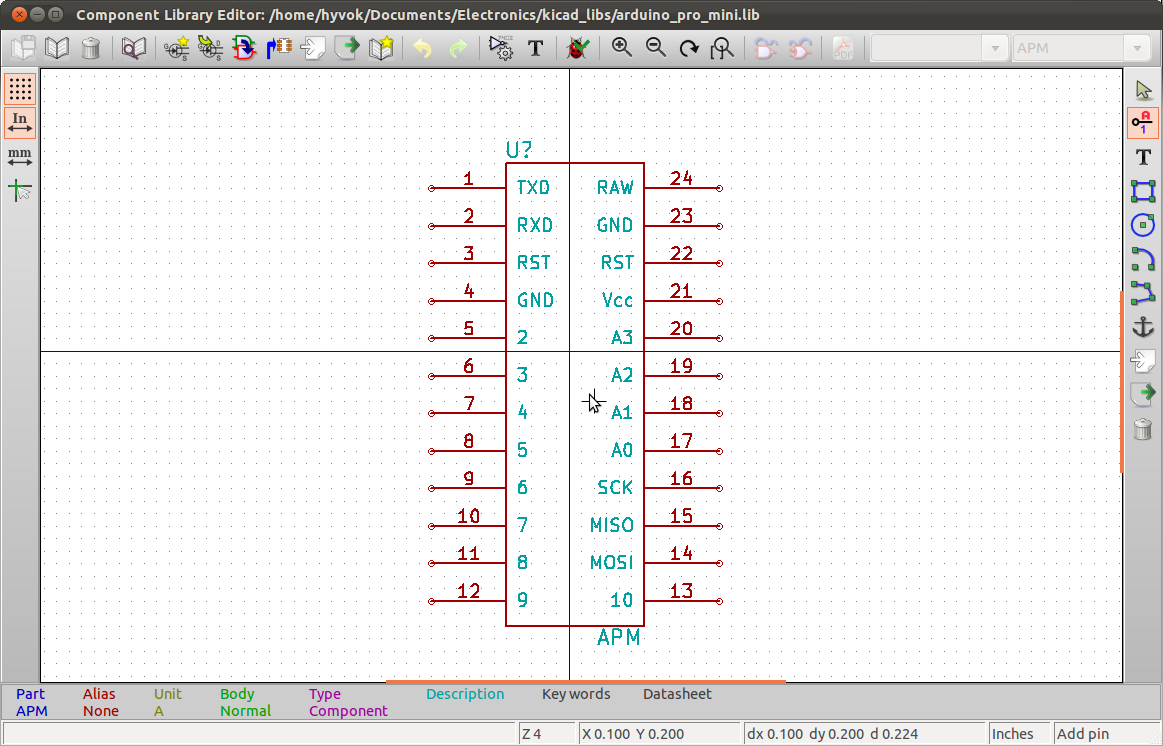The width and height of the screenshot is (1163, 746).
Task: Click the zoom in magnifier
Action: click(622, 48)
